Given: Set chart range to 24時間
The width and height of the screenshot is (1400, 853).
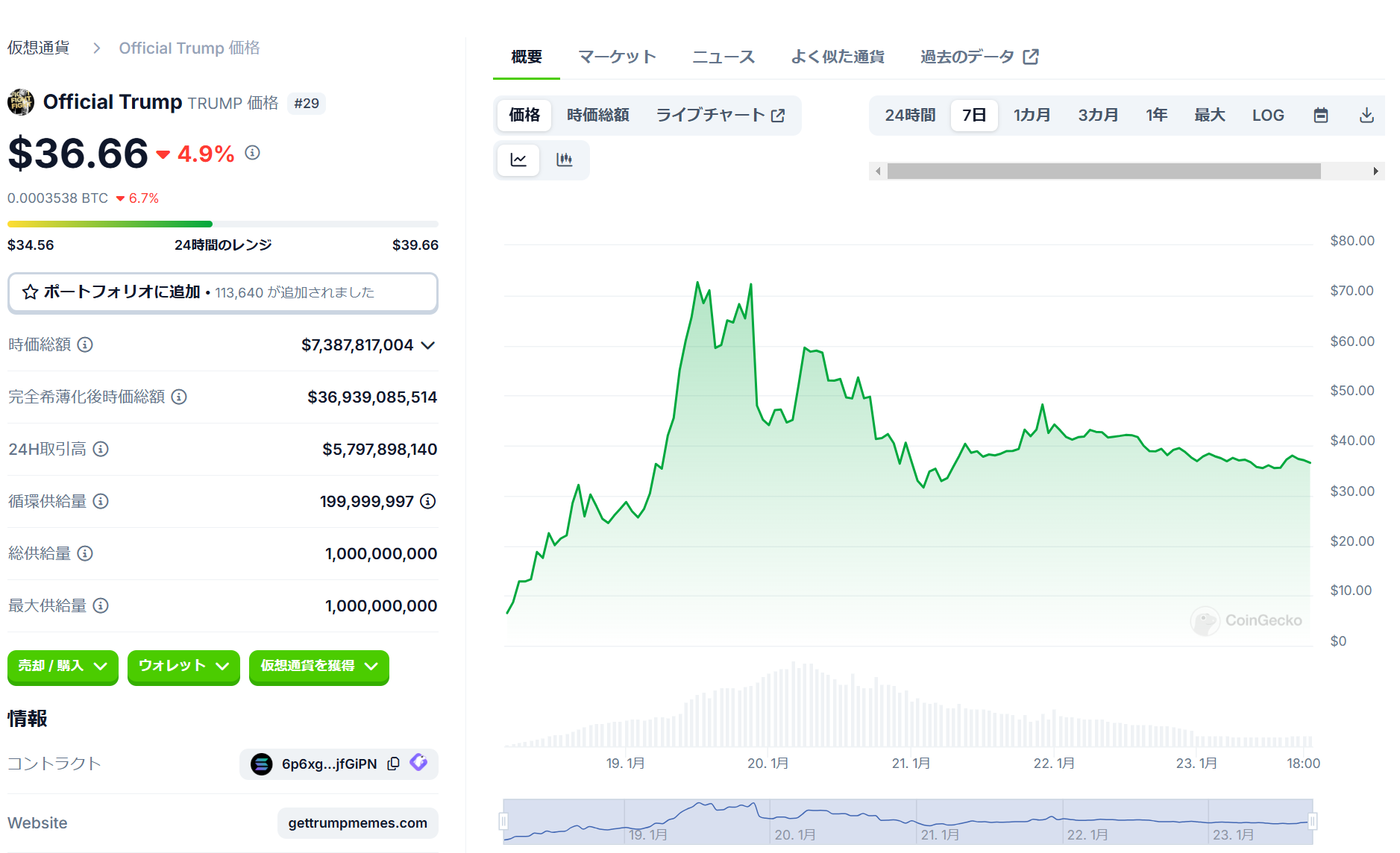Looking at the screenshot, I should coord(910,115).
